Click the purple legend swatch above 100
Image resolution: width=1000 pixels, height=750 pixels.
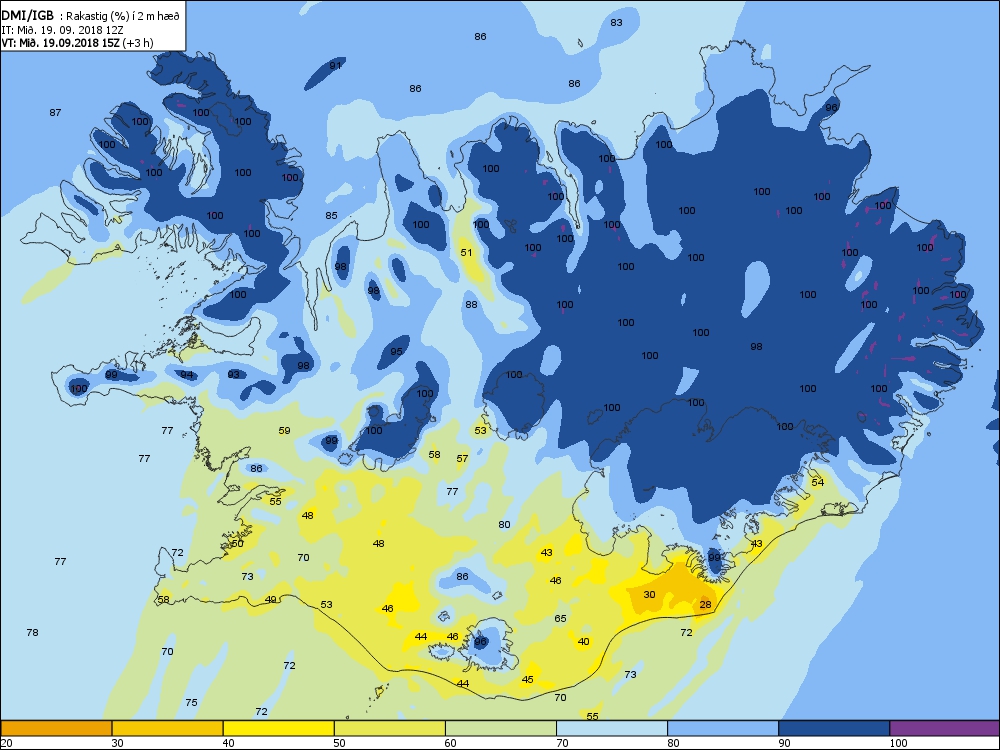point(945,728)
